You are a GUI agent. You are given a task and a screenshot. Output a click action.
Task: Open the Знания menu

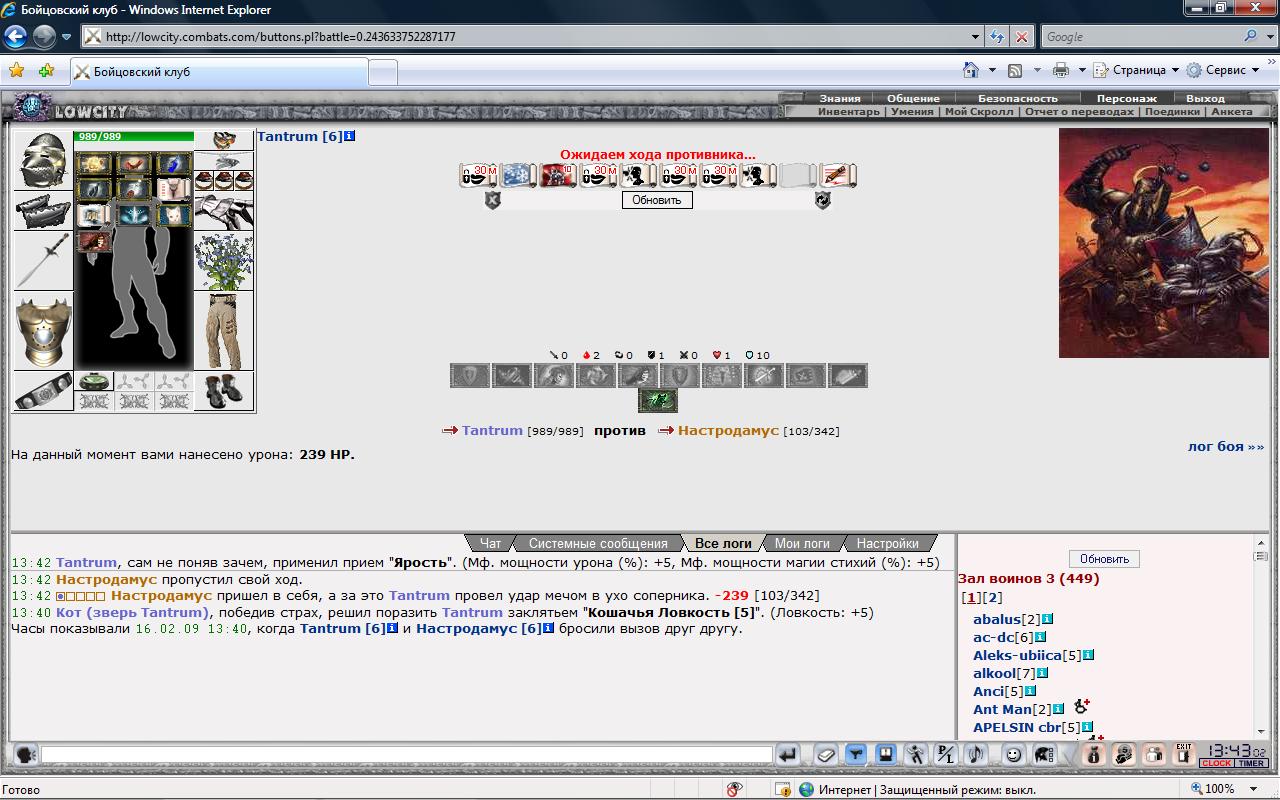[x=840, y=98]
